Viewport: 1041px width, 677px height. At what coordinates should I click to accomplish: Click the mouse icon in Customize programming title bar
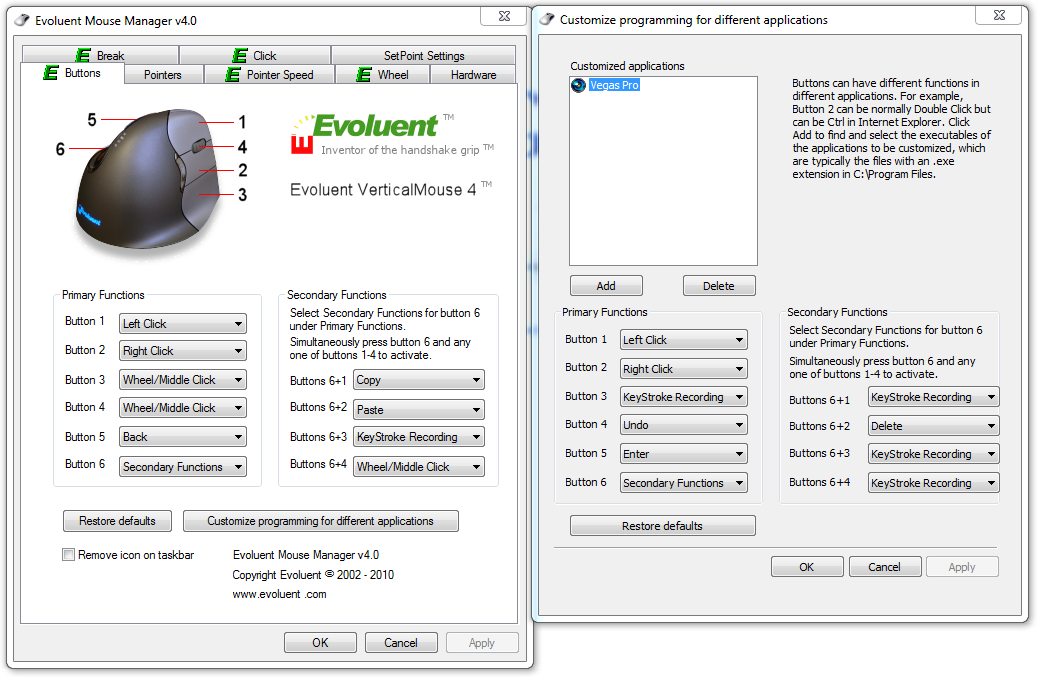(x=547, y=20)
